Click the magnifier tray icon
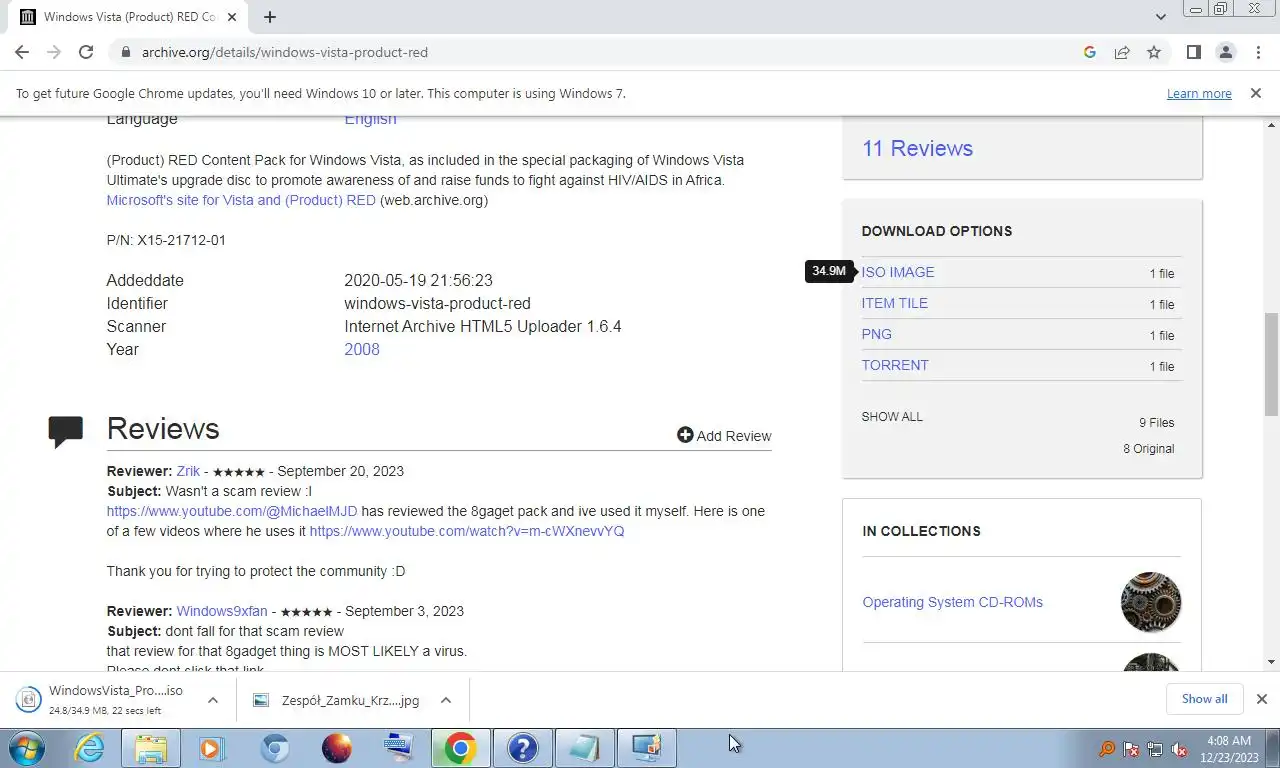 pos(1107,749)
